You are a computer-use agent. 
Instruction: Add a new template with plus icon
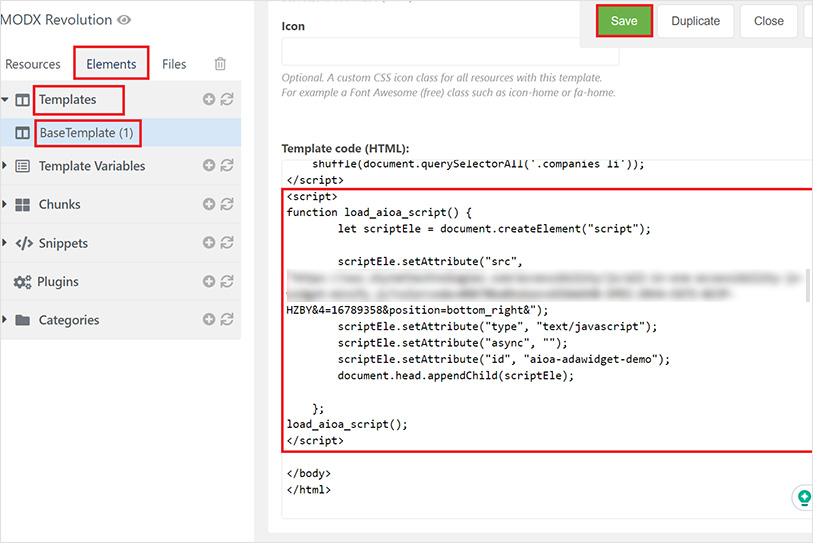point(209,99)
